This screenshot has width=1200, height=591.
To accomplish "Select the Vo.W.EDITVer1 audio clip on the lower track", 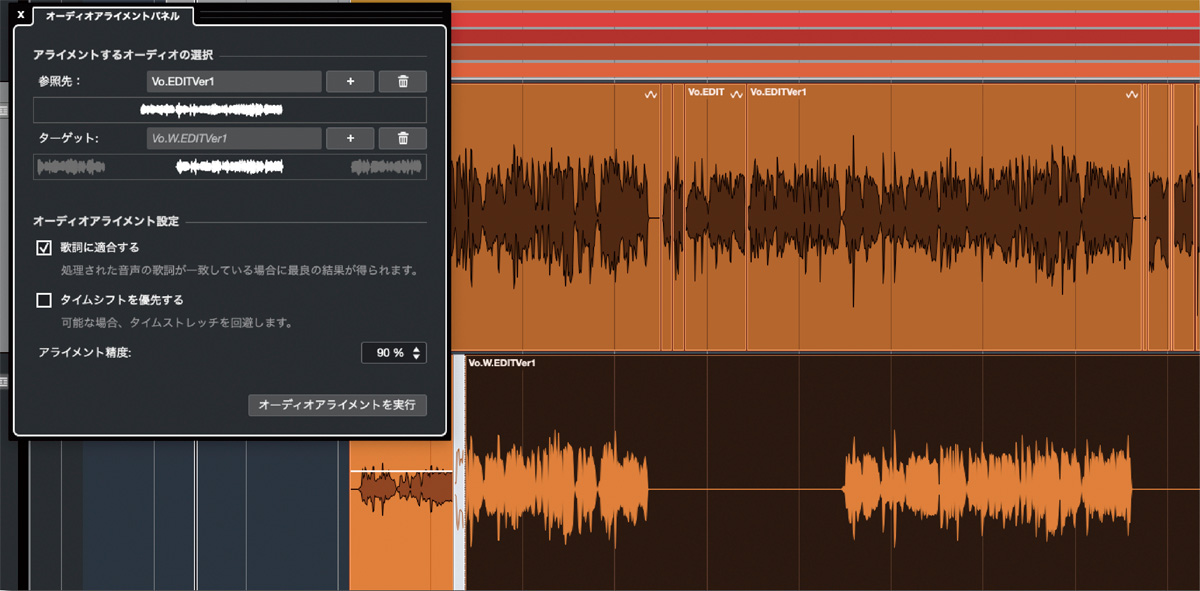I will point(833,473).
